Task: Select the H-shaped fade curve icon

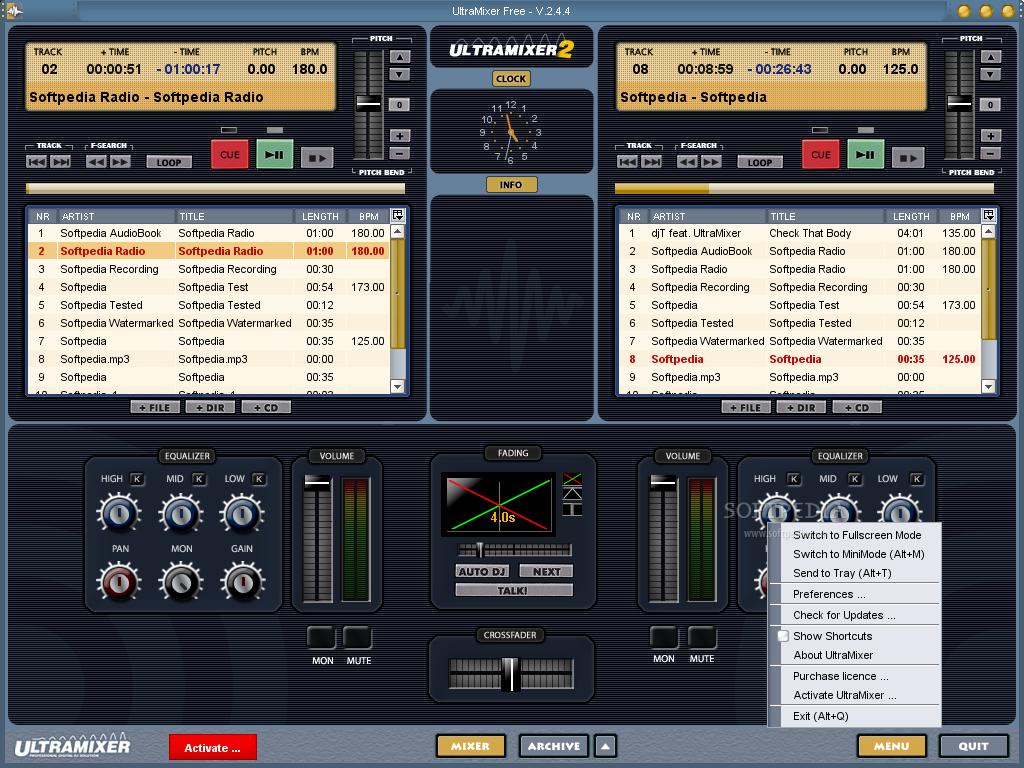Action: click(x=572, y=509)
